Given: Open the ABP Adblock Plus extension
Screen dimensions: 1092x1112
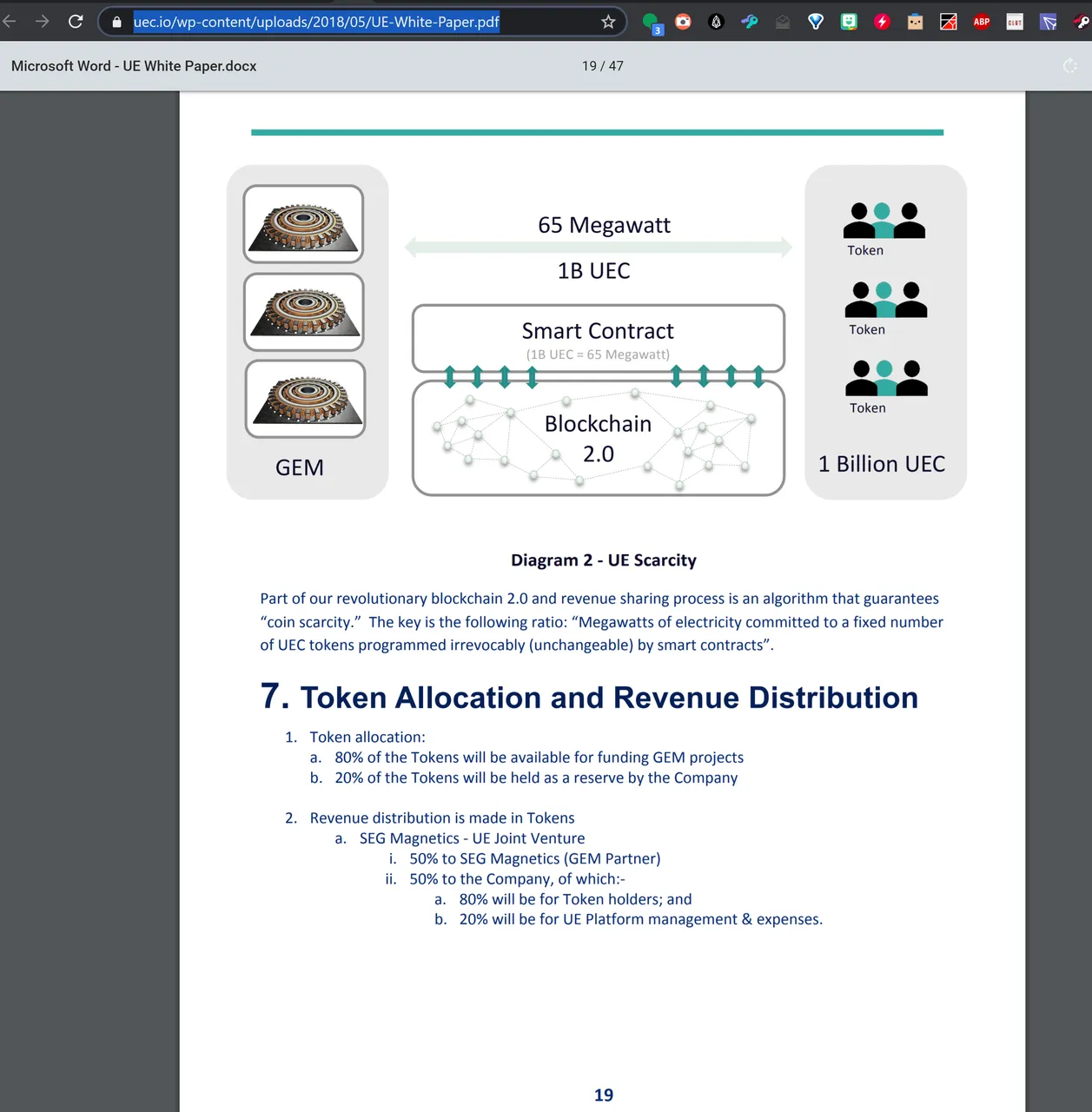Looking at the screenshot, I should (x=982, y=22).
